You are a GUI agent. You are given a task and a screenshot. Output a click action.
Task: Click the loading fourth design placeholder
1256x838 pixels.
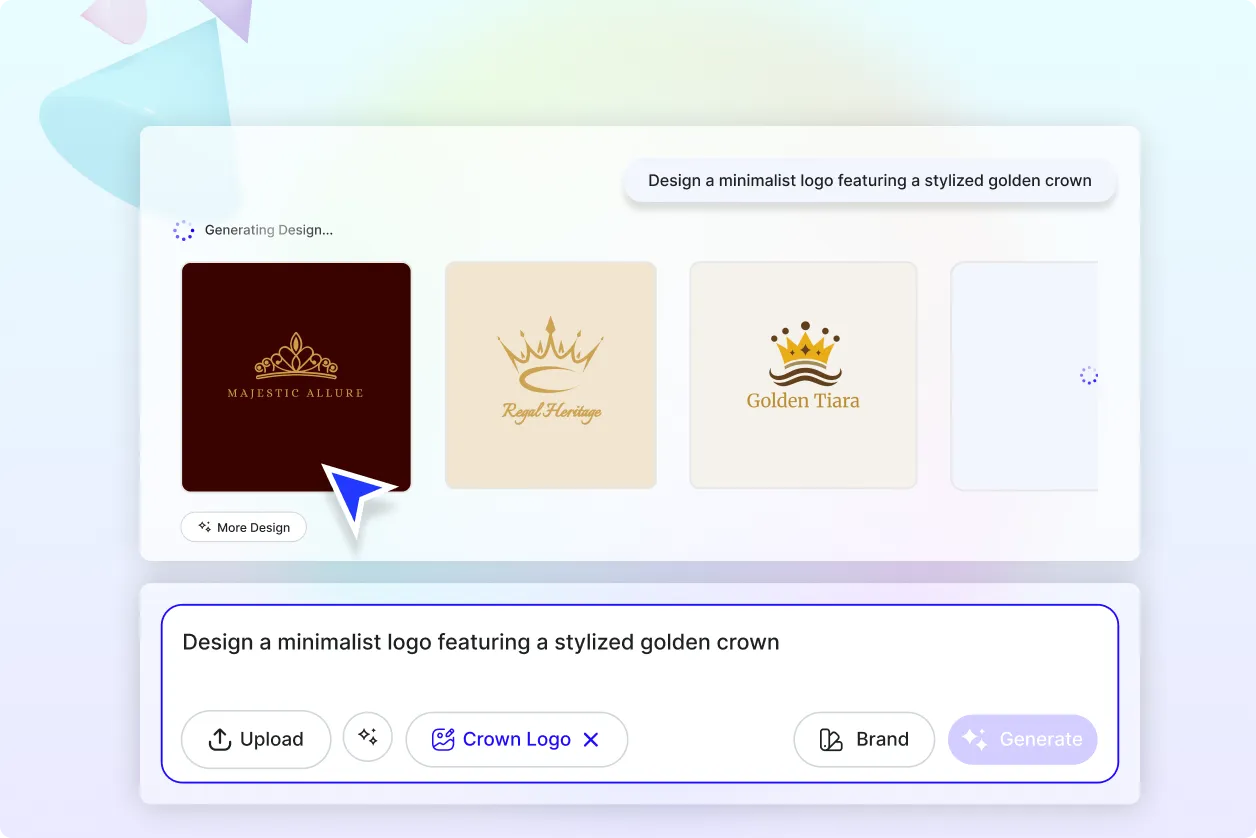pyautogui.click(x=1024, y=376)
